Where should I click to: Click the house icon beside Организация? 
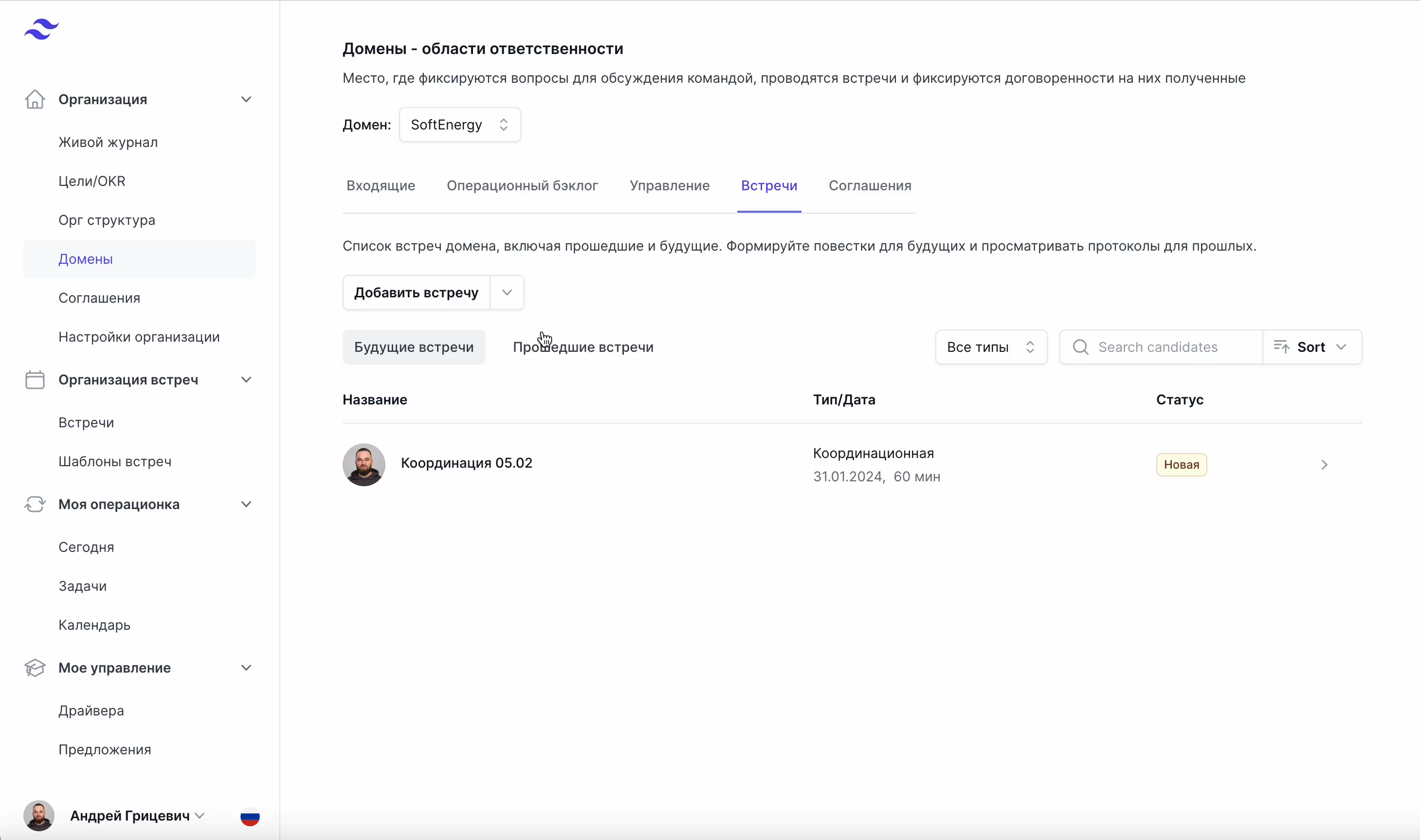click(x=35, y=100)
